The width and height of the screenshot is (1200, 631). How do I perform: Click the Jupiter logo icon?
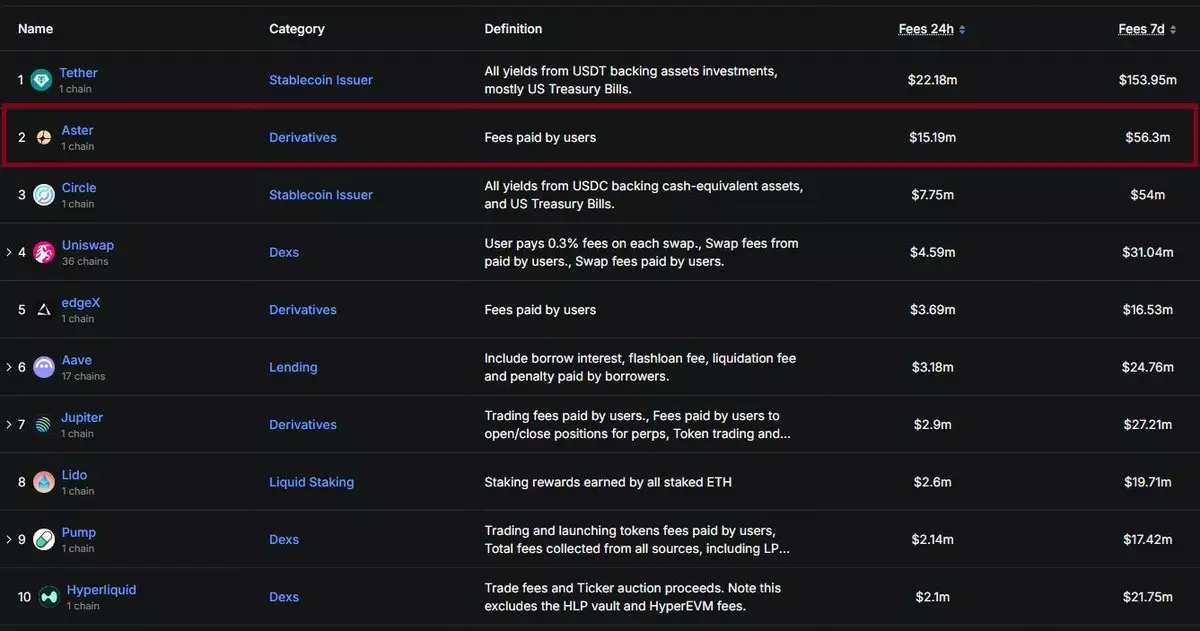(44, 425)
